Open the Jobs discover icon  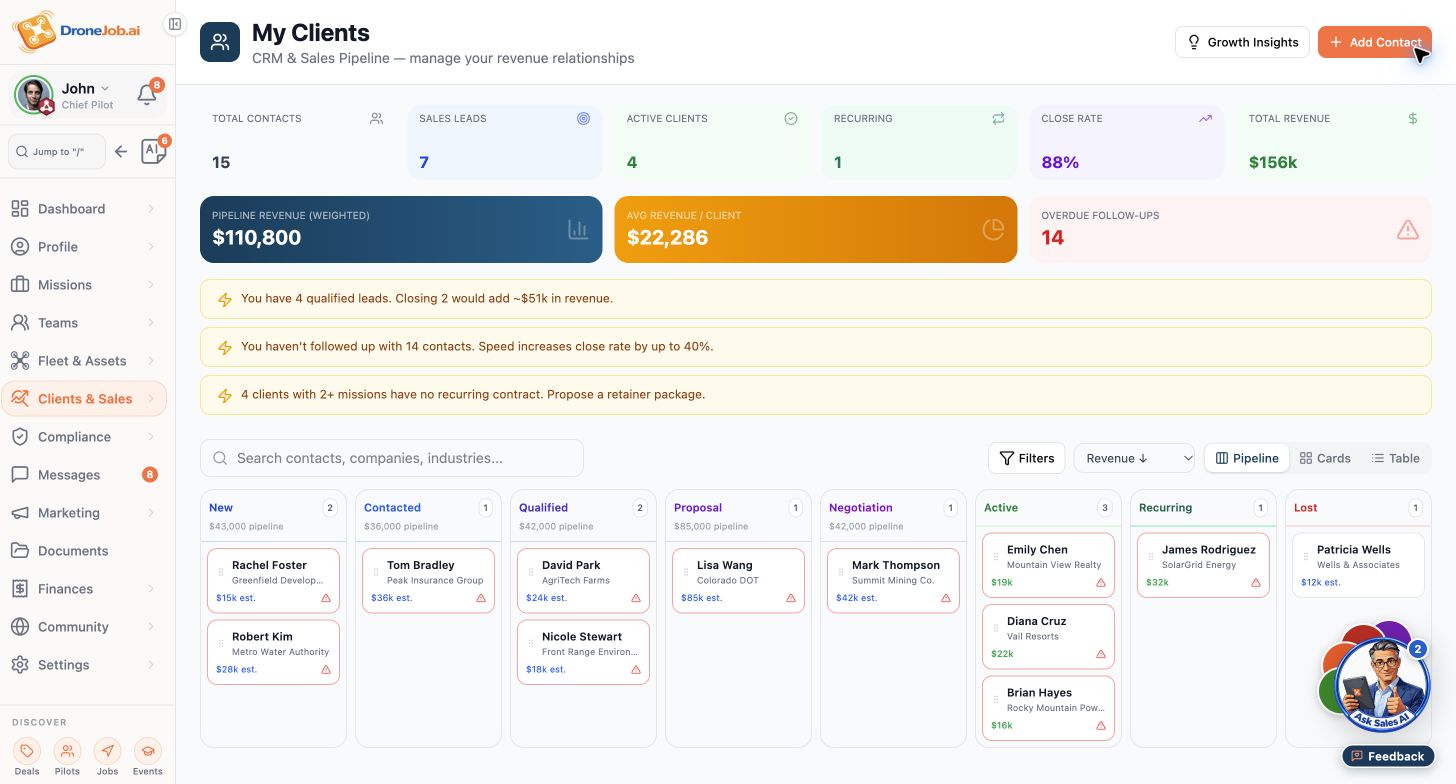click(x=107, y=751)
